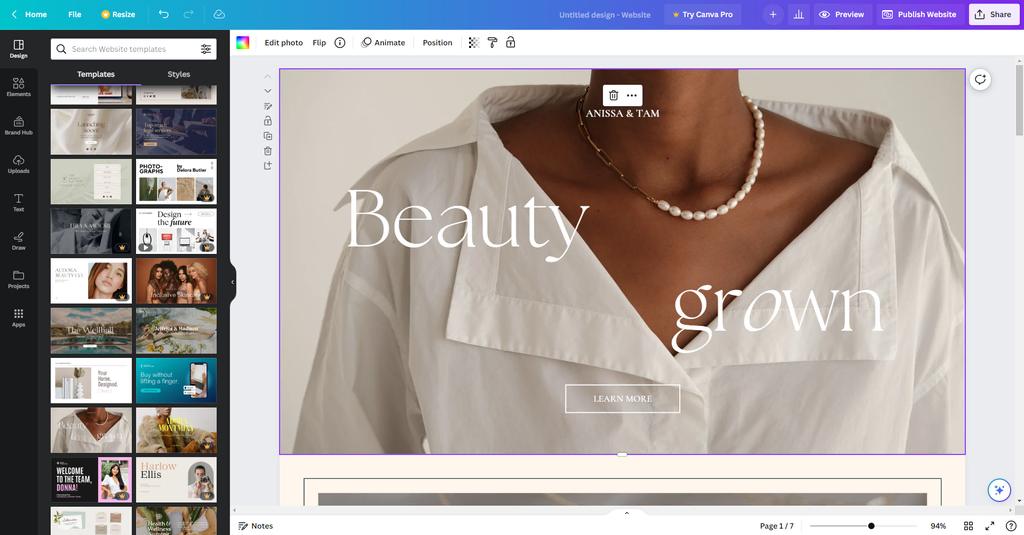This screenshot has height=535, width=1024.
Task: Select the 'Welcome to the team, Donna!' template
Action: coord(91,479)
